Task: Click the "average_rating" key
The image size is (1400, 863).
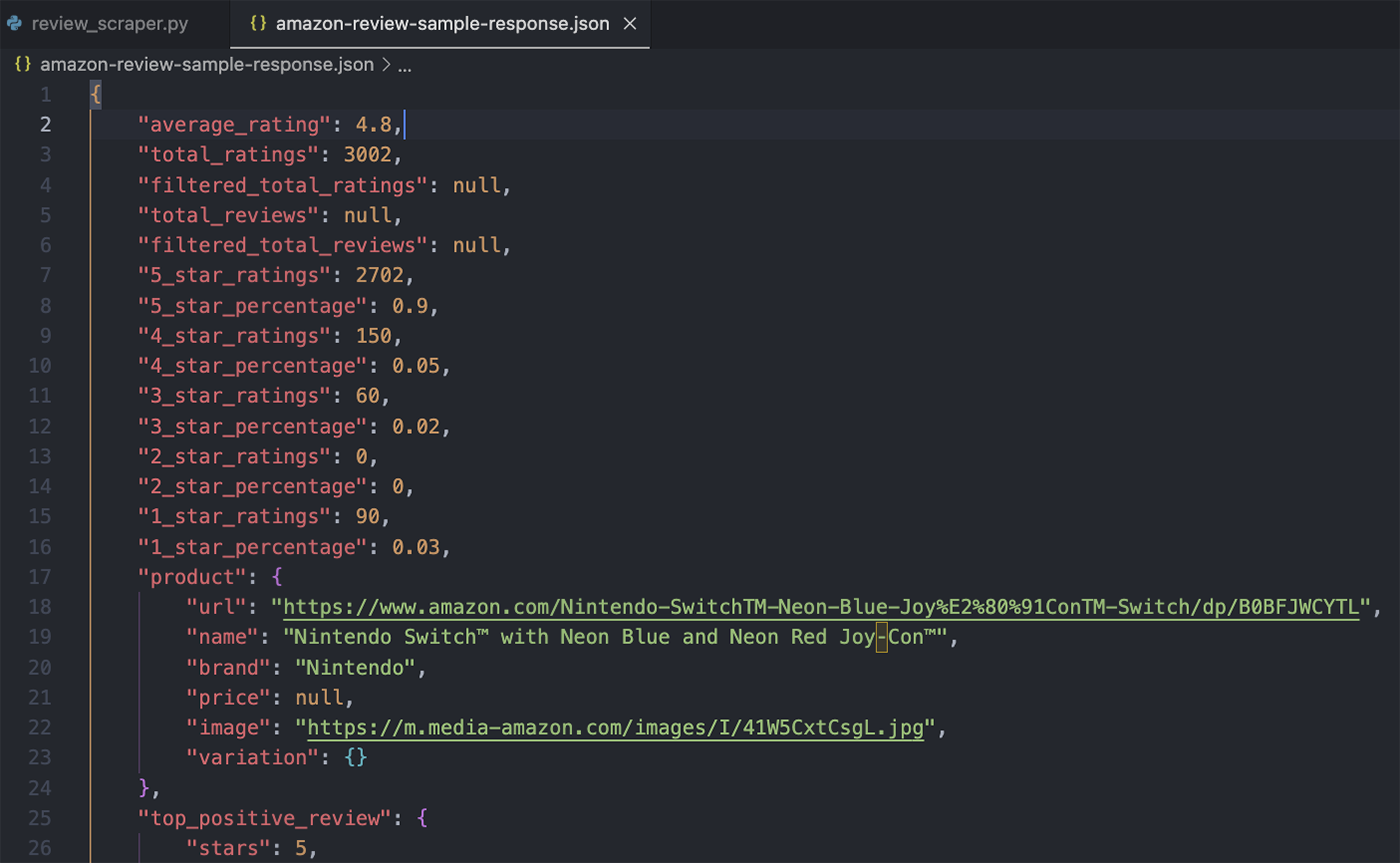Action: (x=234, y=125)
